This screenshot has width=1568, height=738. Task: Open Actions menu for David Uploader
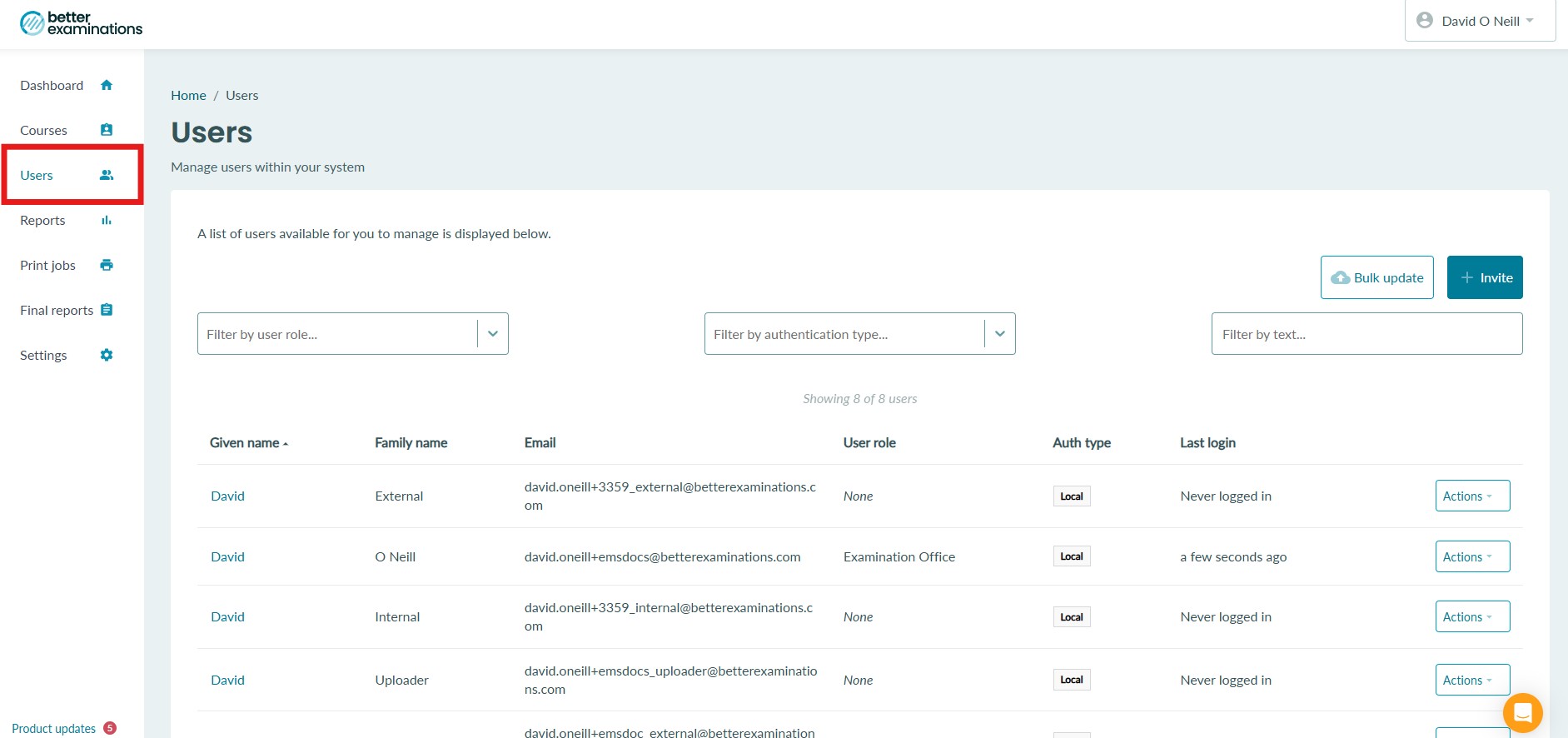pos(1472,680)
